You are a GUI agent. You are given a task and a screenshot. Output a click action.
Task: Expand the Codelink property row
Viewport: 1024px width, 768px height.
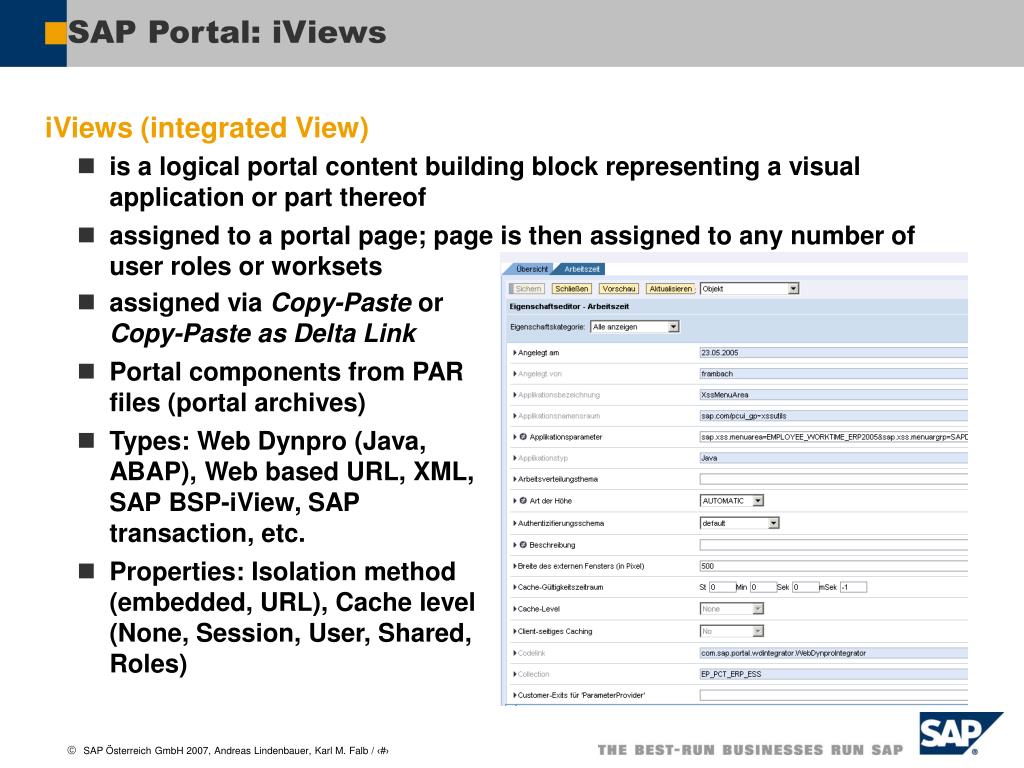[515, 653]
